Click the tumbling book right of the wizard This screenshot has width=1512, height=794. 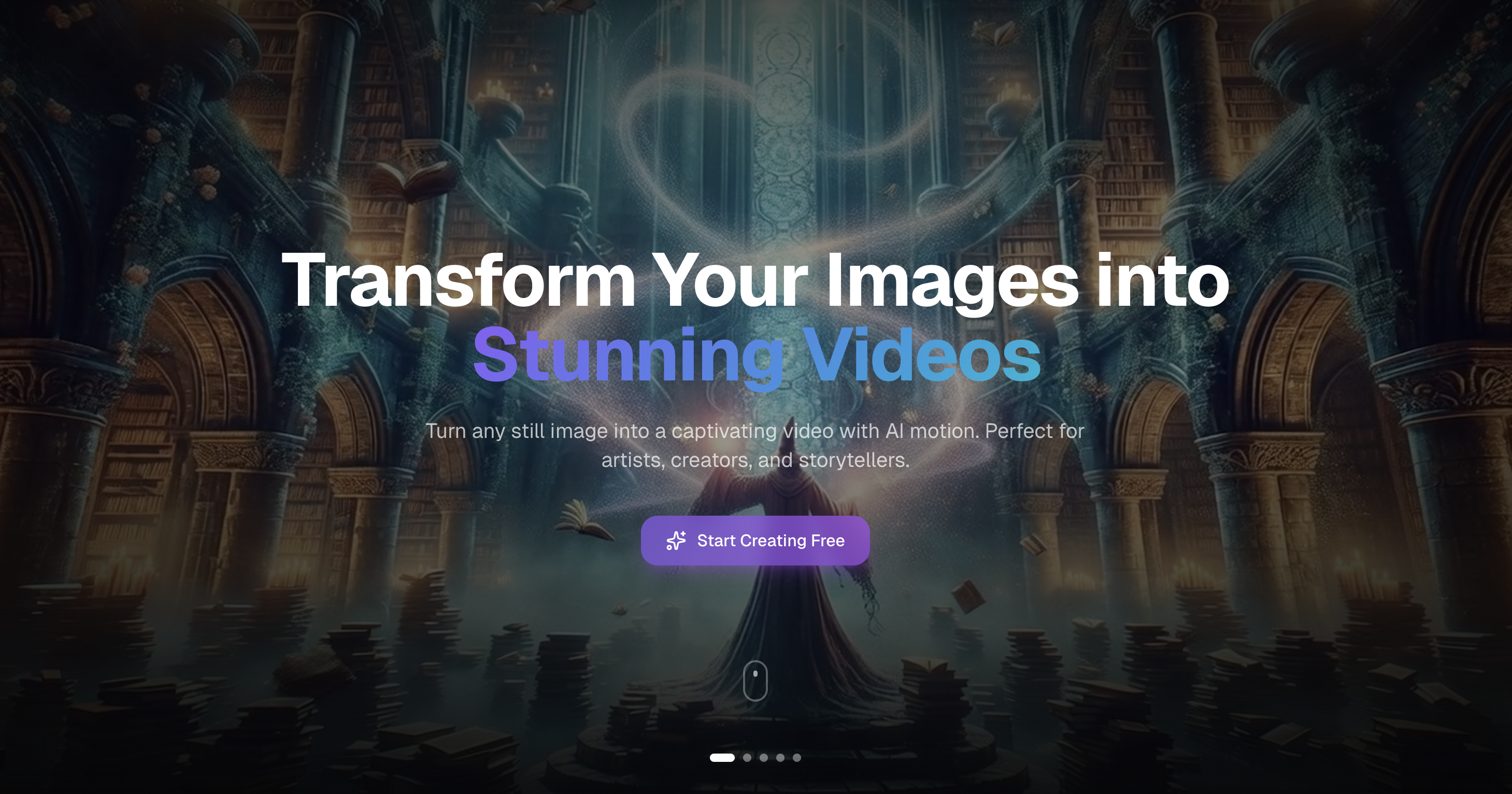pos(967,595)
